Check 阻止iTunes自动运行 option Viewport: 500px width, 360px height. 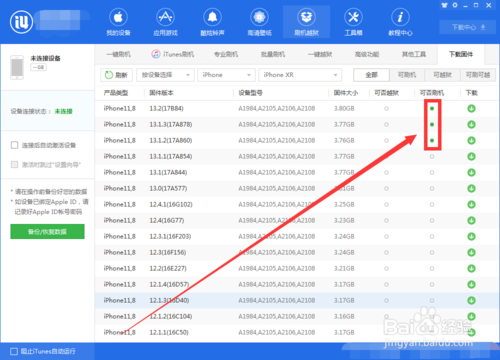[14, 351]
